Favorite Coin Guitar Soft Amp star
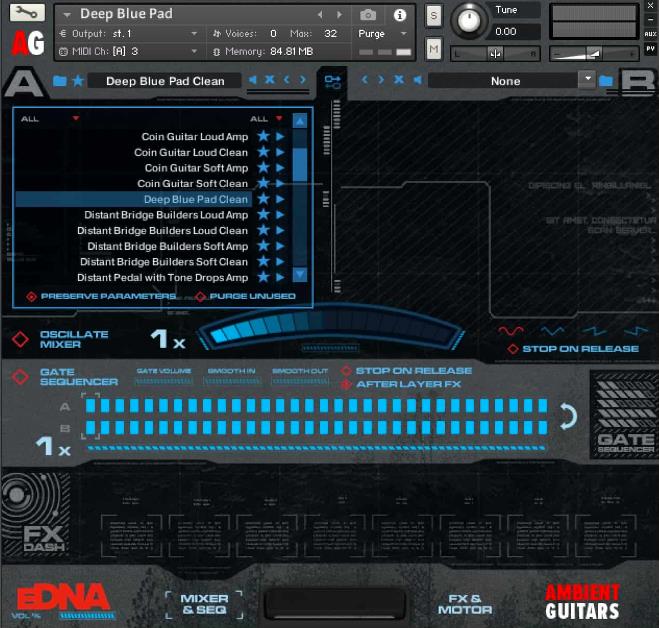The height and width of the screenshot is (628, 659). click(264, 168)
